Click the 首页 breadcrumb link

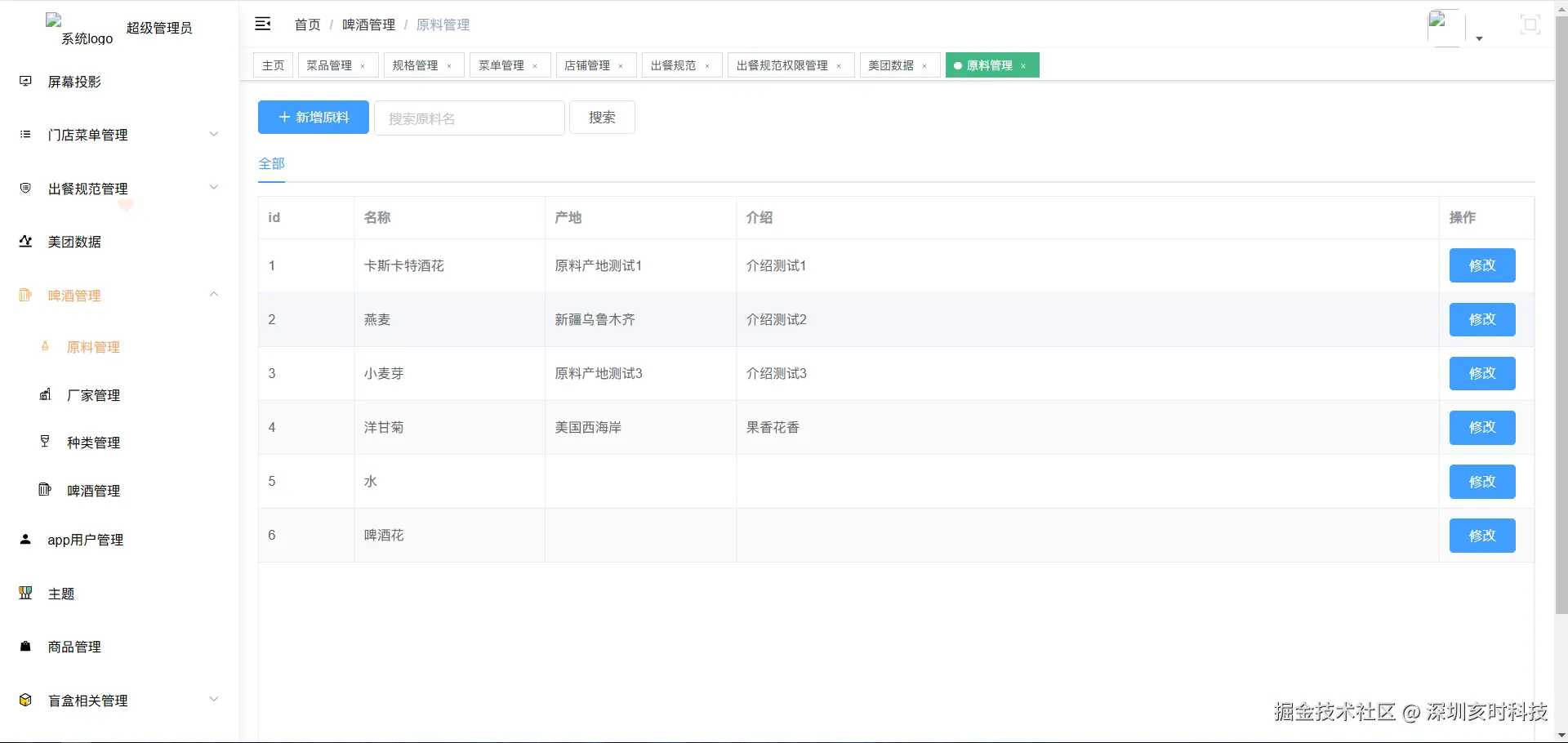point(308,24)
